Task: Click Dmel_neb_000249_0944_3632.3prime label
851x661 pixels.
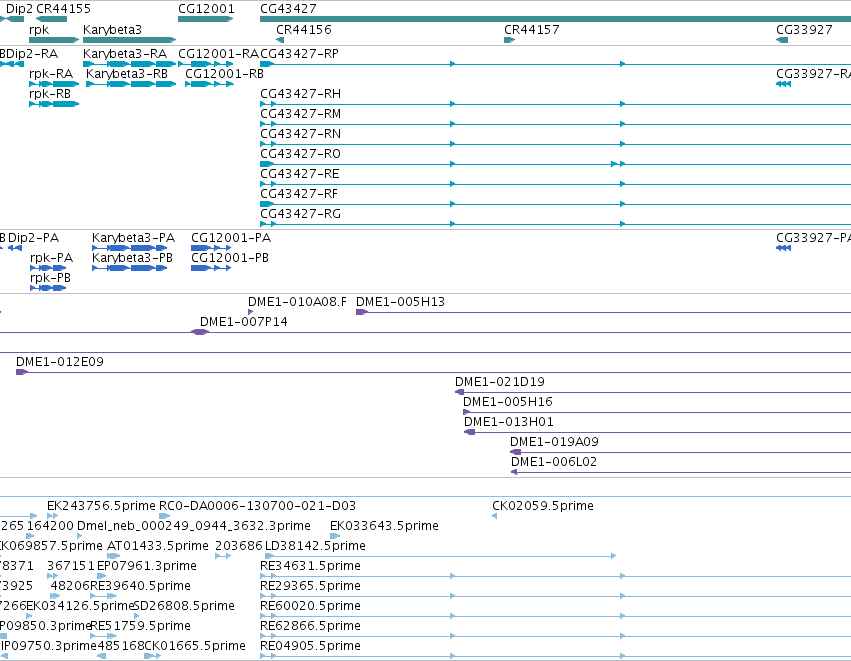Action: coord(194,526)
